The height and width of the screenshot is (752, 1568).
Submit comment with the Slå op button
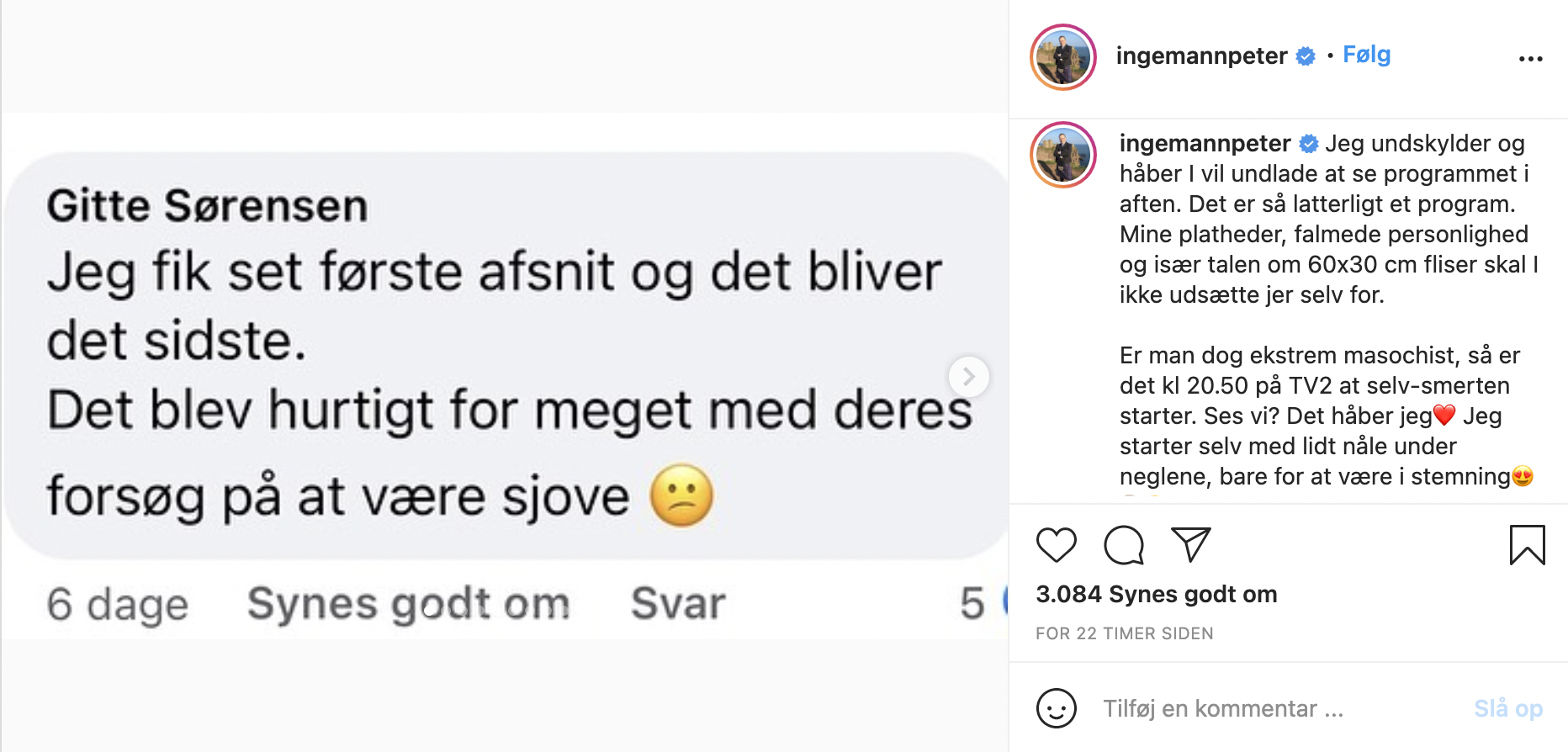pos(1508,708)
